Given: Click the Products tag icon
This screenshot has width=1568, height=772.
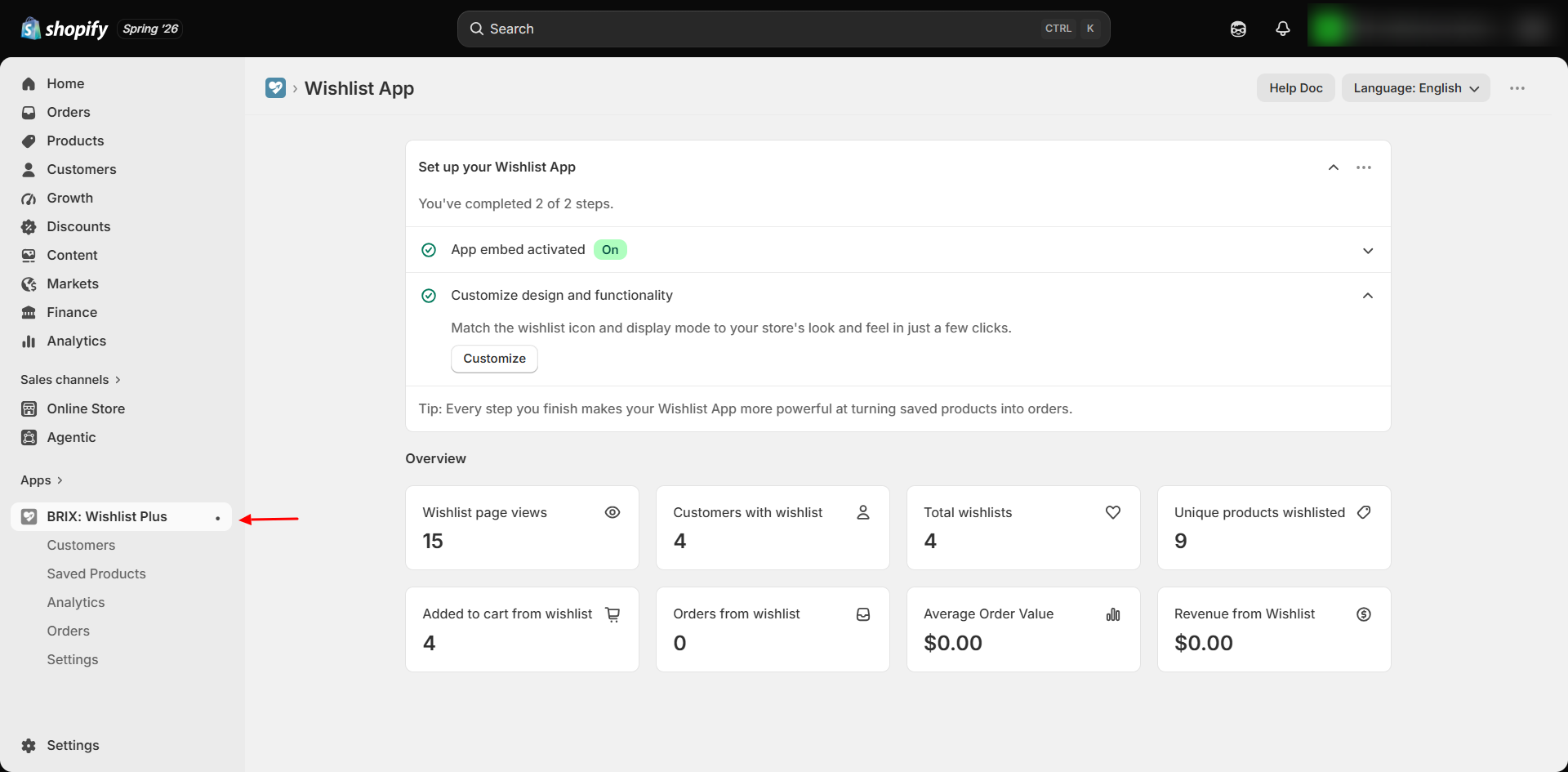Looking at the screenshot, I should 29,141.
